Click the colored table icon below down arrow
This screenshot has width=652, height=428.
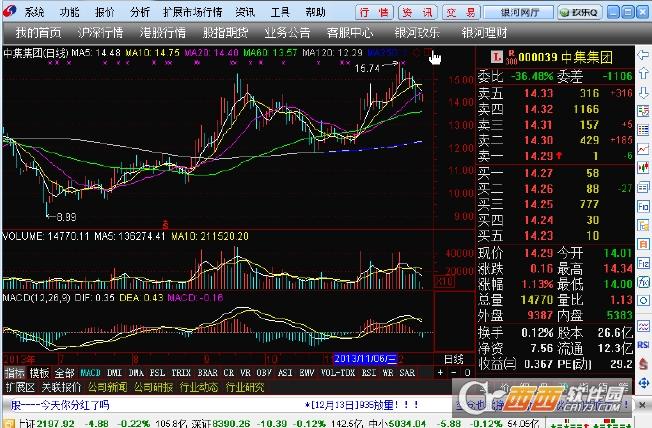click(643, 111)
